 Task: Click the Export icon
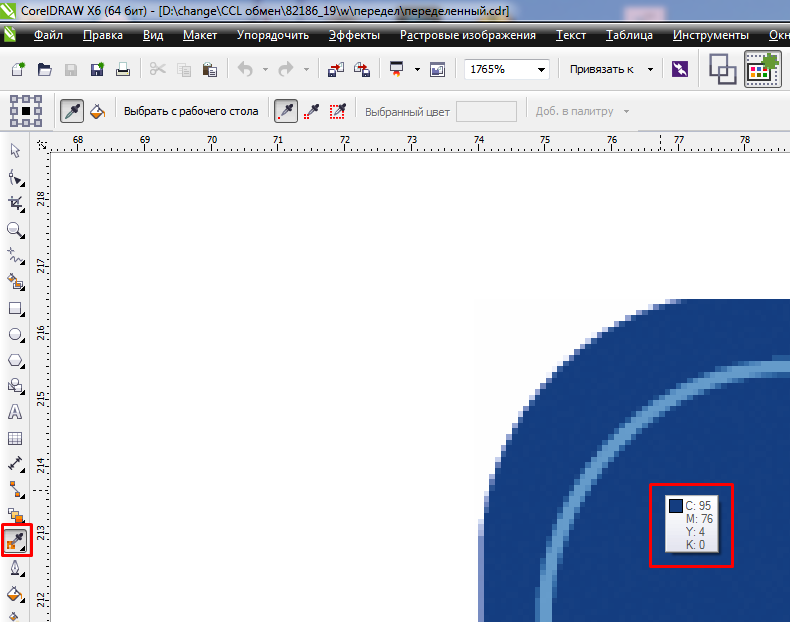362,70
